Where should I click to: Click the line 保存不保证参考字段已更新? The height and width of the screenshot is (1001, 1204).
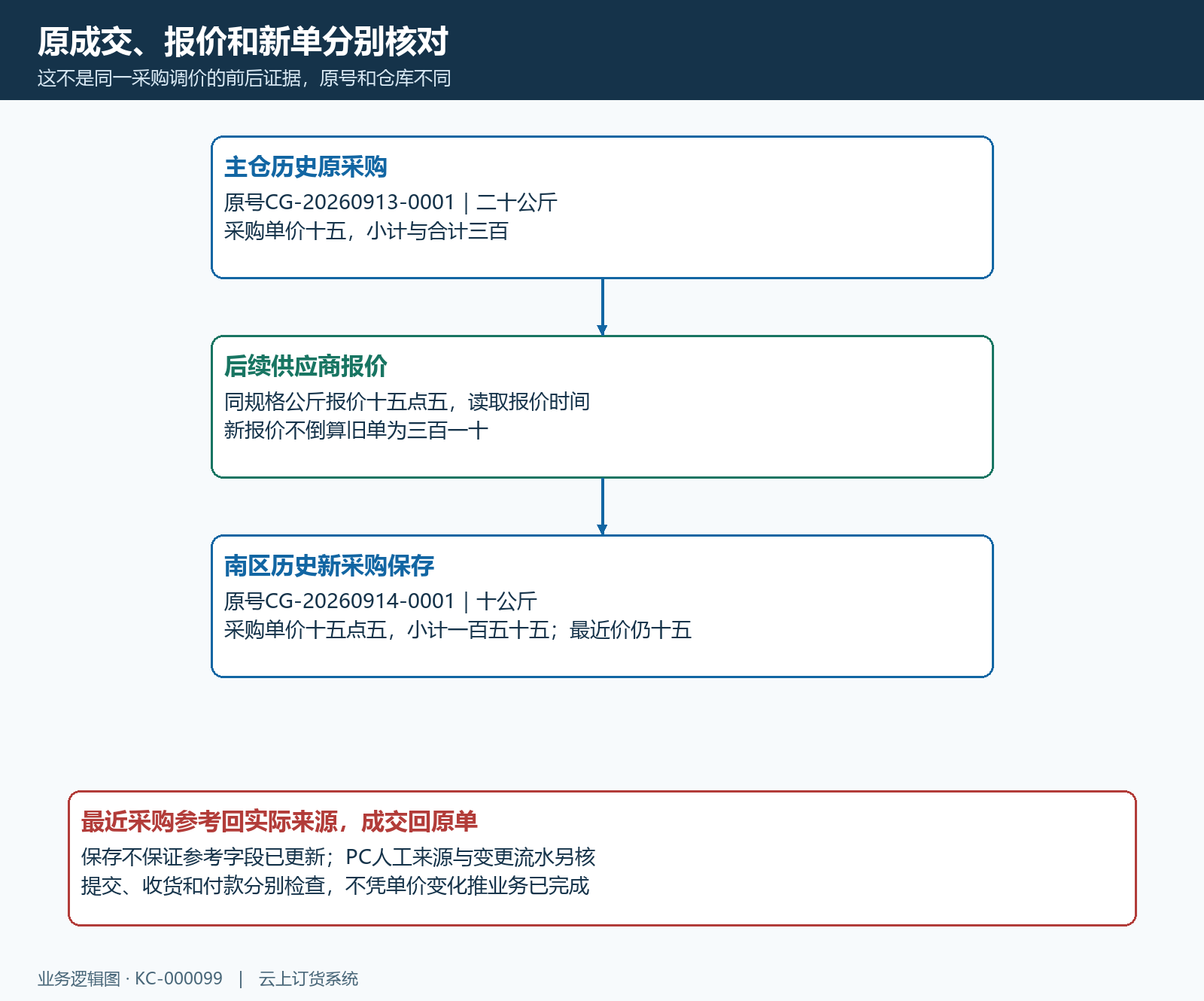coord(203,857)
